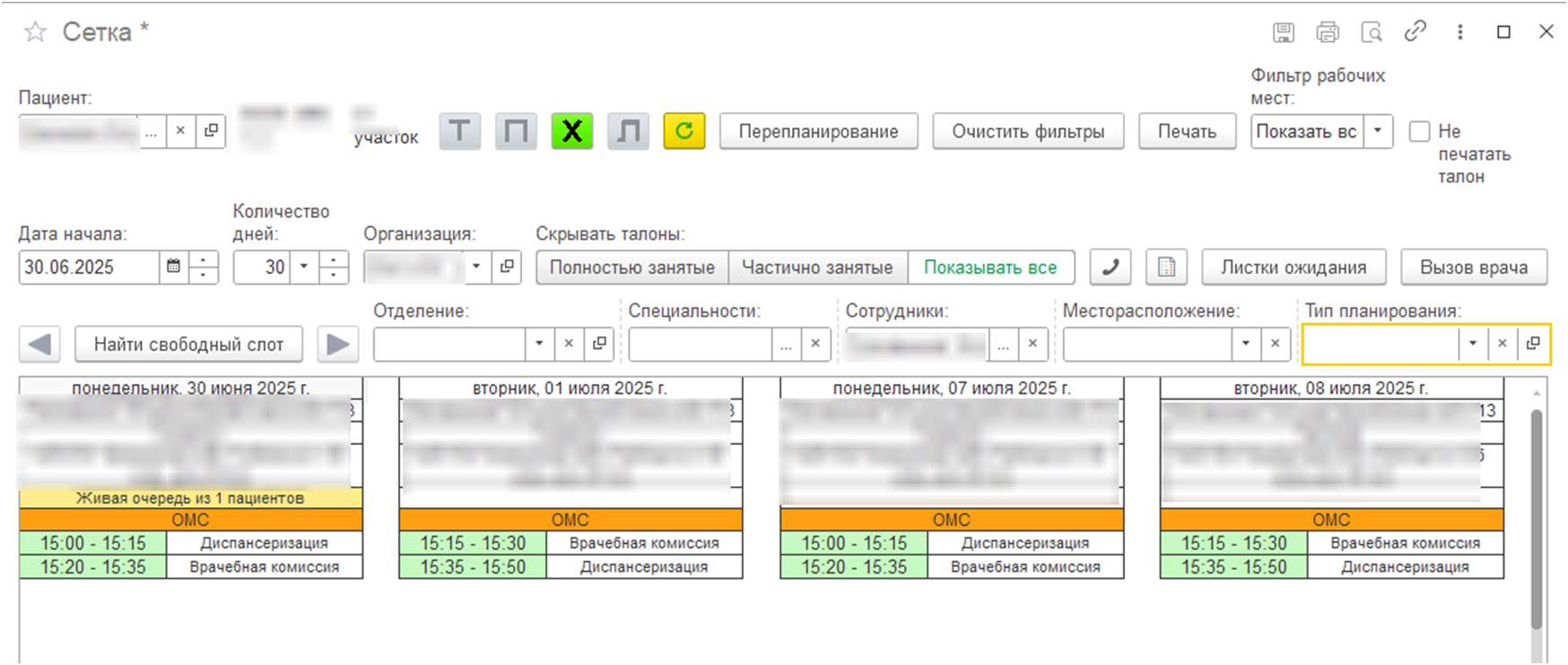Click the yellow refresh button

click(684, 132)
